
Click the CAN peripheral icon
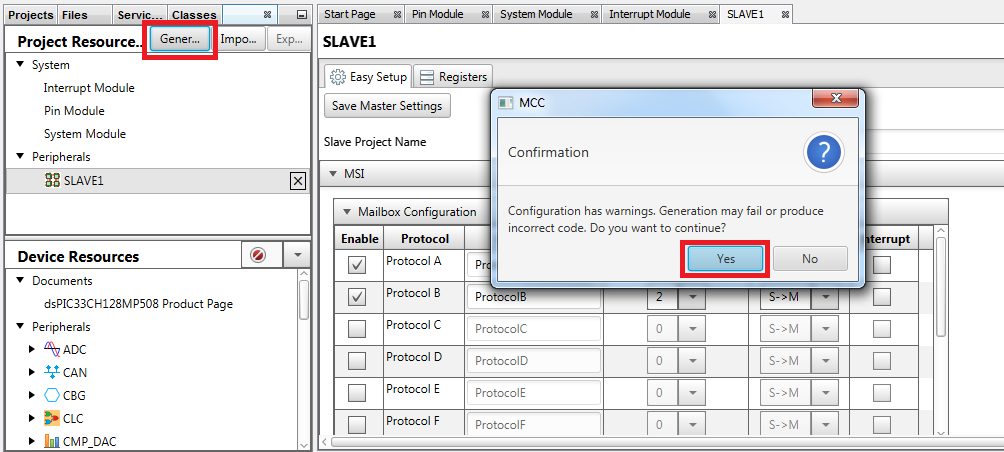tap(52, 372)
